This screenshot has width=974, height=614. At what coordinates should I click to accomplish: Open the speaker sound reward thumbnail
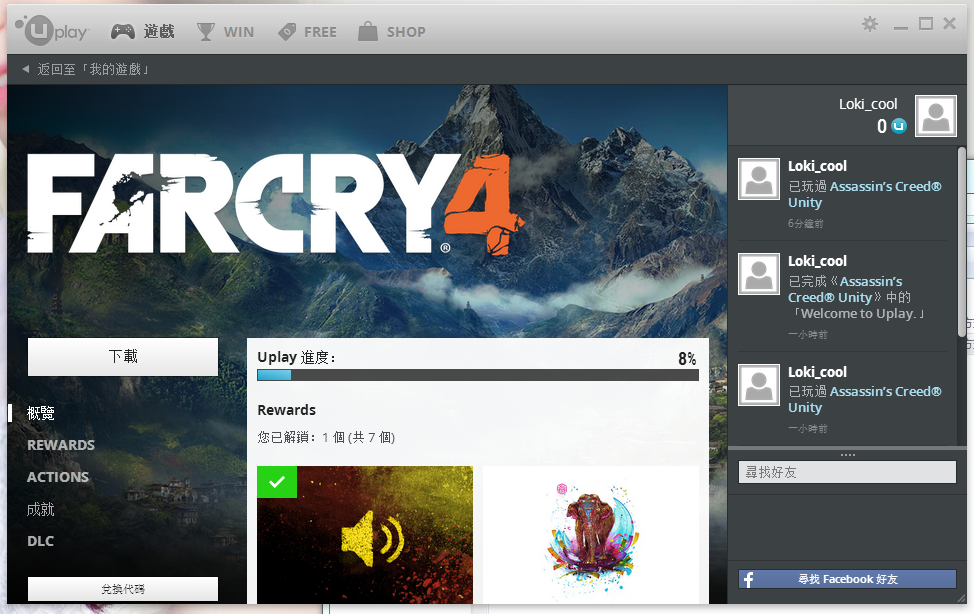(365, 534)
